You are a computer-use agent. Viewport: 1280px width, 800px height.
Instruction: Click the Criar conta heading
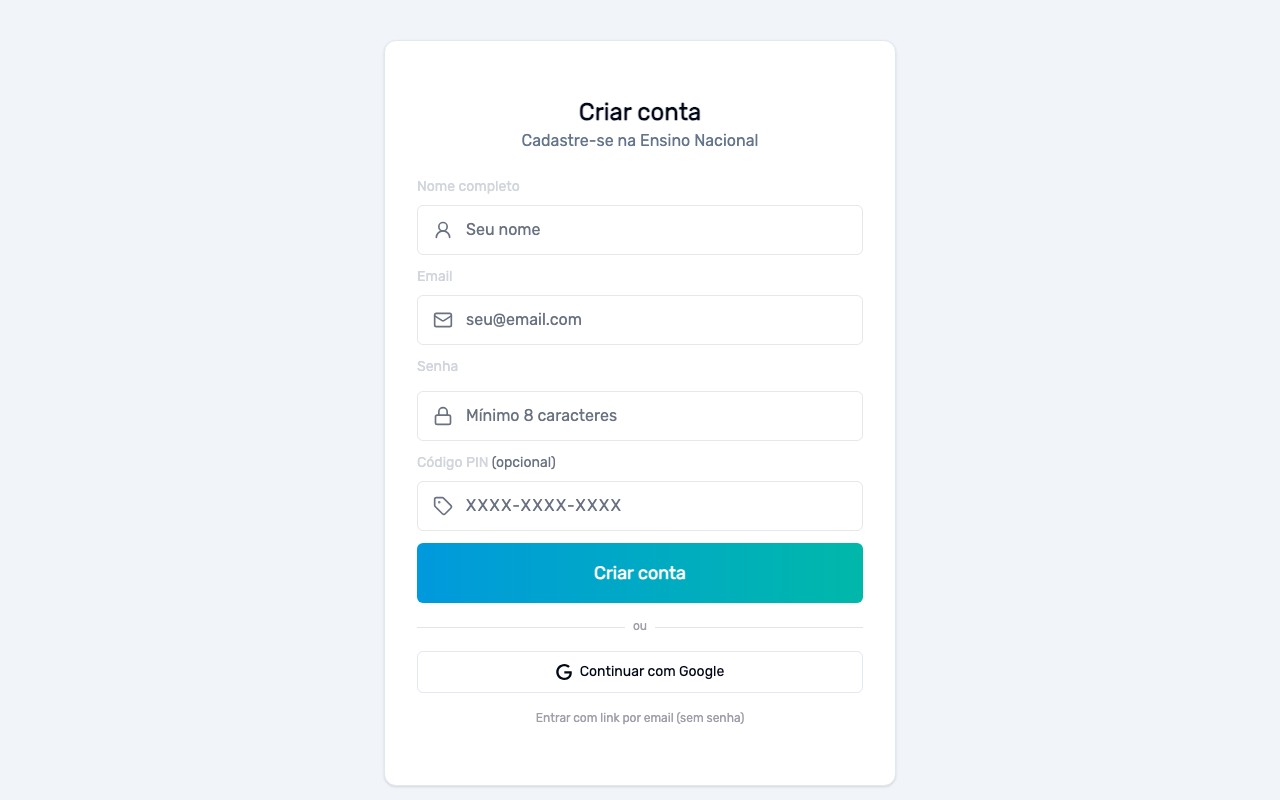point(640,112)
